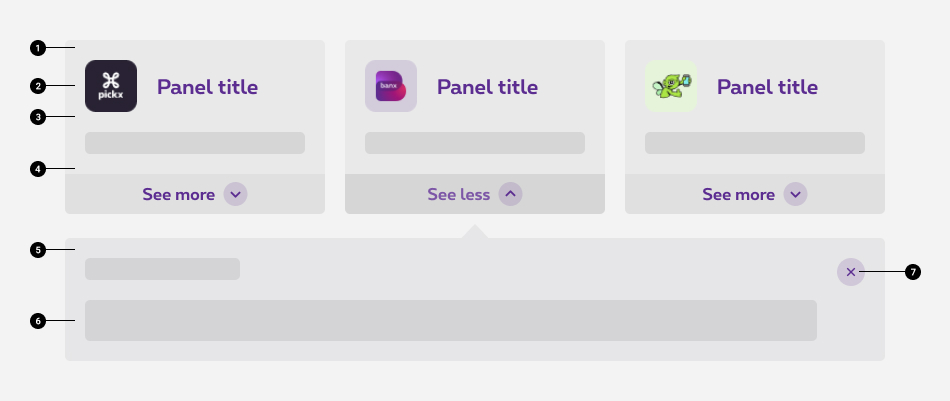Select annotation marker number 7
This screenshot has height=401, width=950.
click(912, 272)
